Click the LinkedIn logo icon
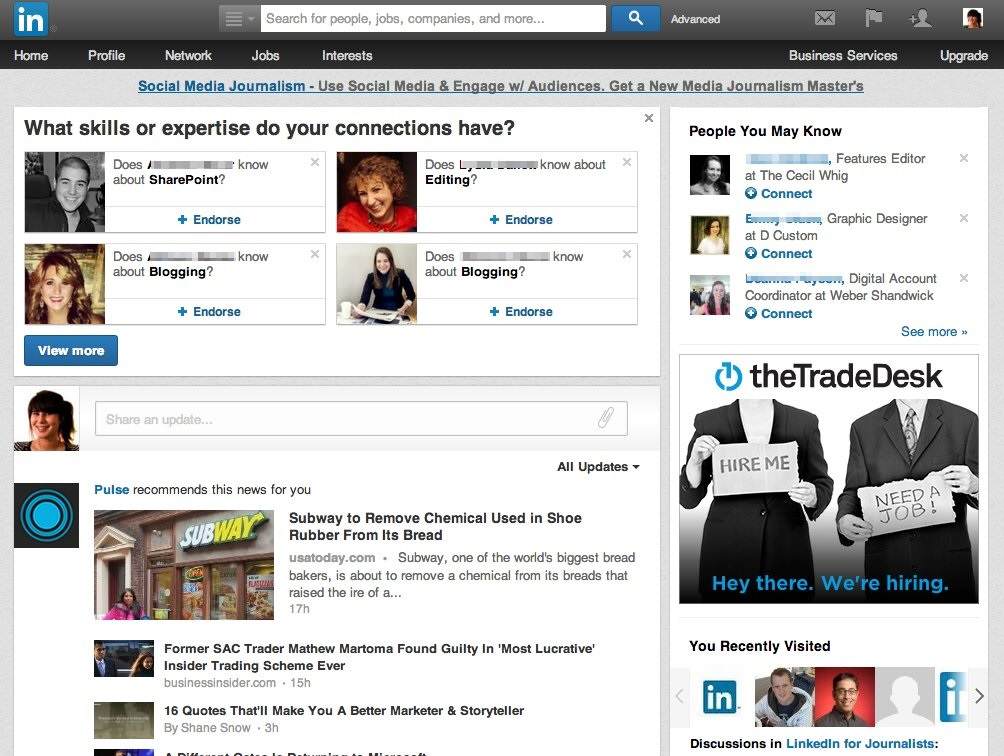This screenshot has width=1004, height=756. pyautogui.click(x=30, y=19)
